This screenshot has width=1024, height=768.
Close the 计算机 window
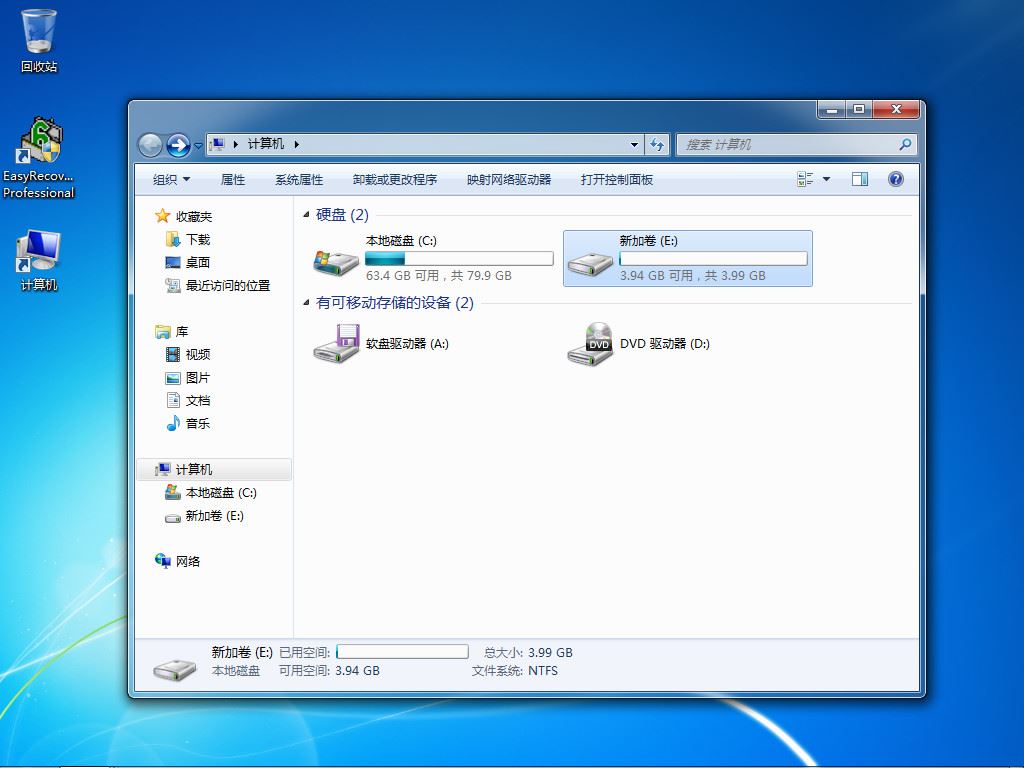[x=897, y=109]
